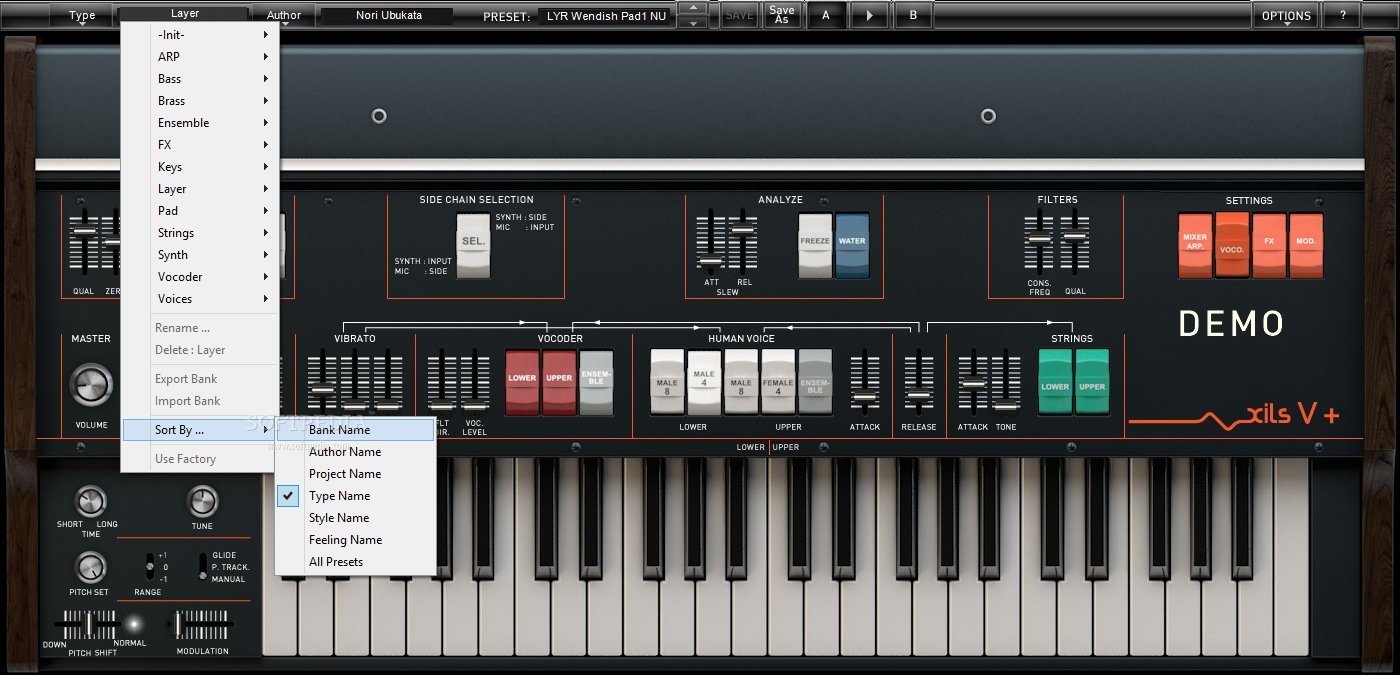Click the PITCH SET knob
Image resolution: width=1400 pixels, height=675 pixels.
pyautogui.click(x=90, y=567)
